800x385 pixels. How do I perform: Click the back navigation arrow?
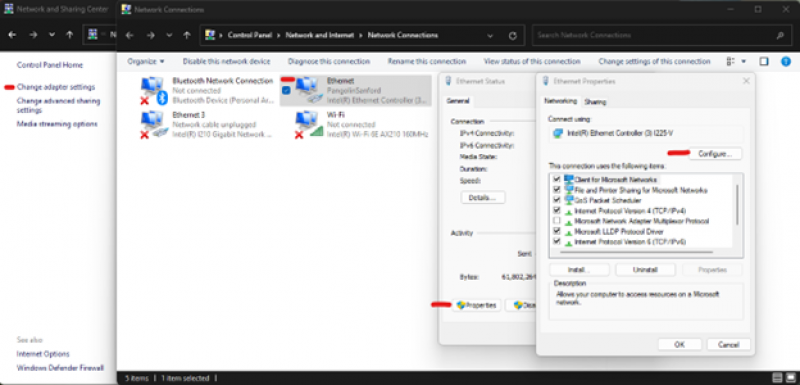coord(130,36)
